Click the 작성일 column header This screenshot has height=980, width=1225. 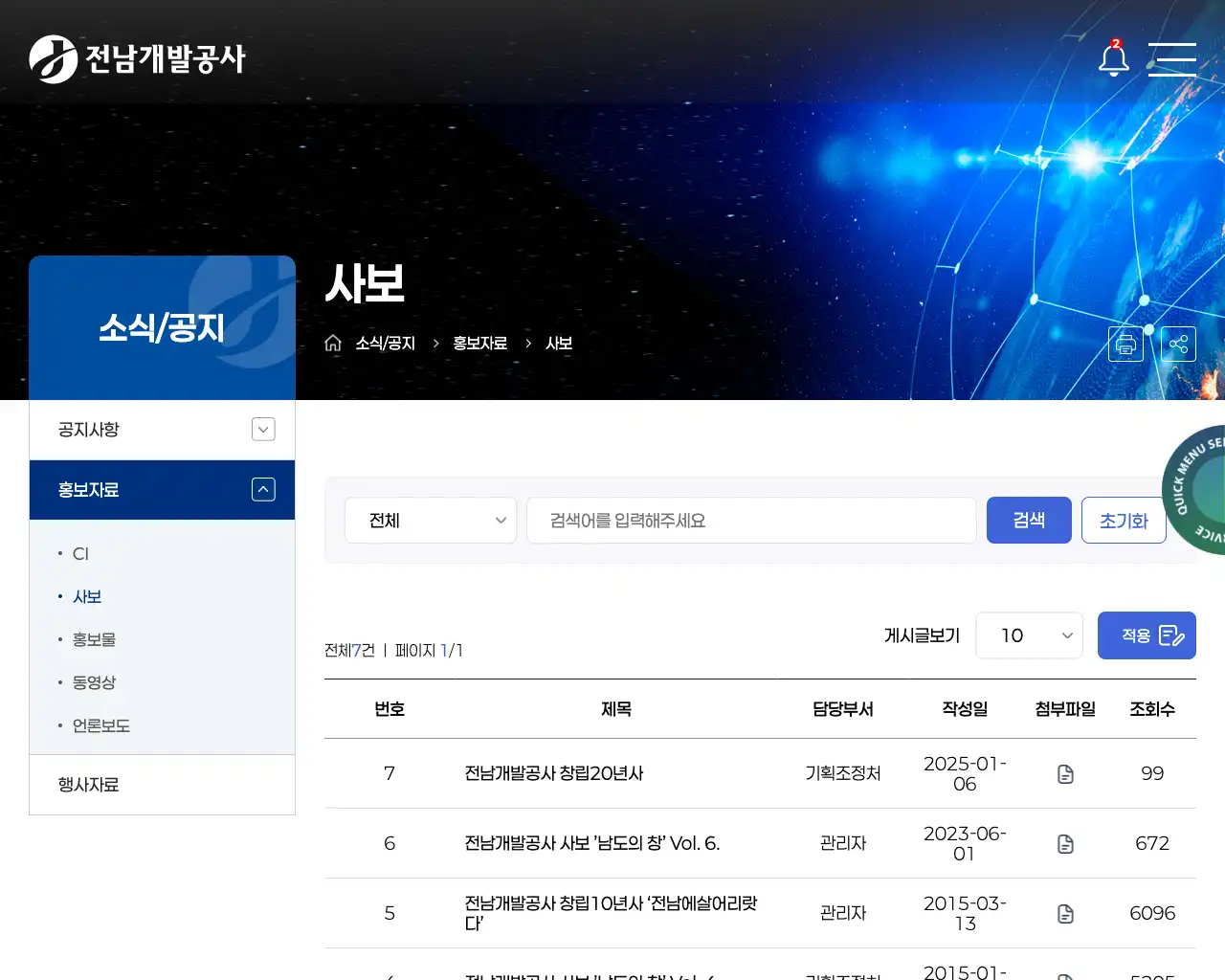coord(965,709)
